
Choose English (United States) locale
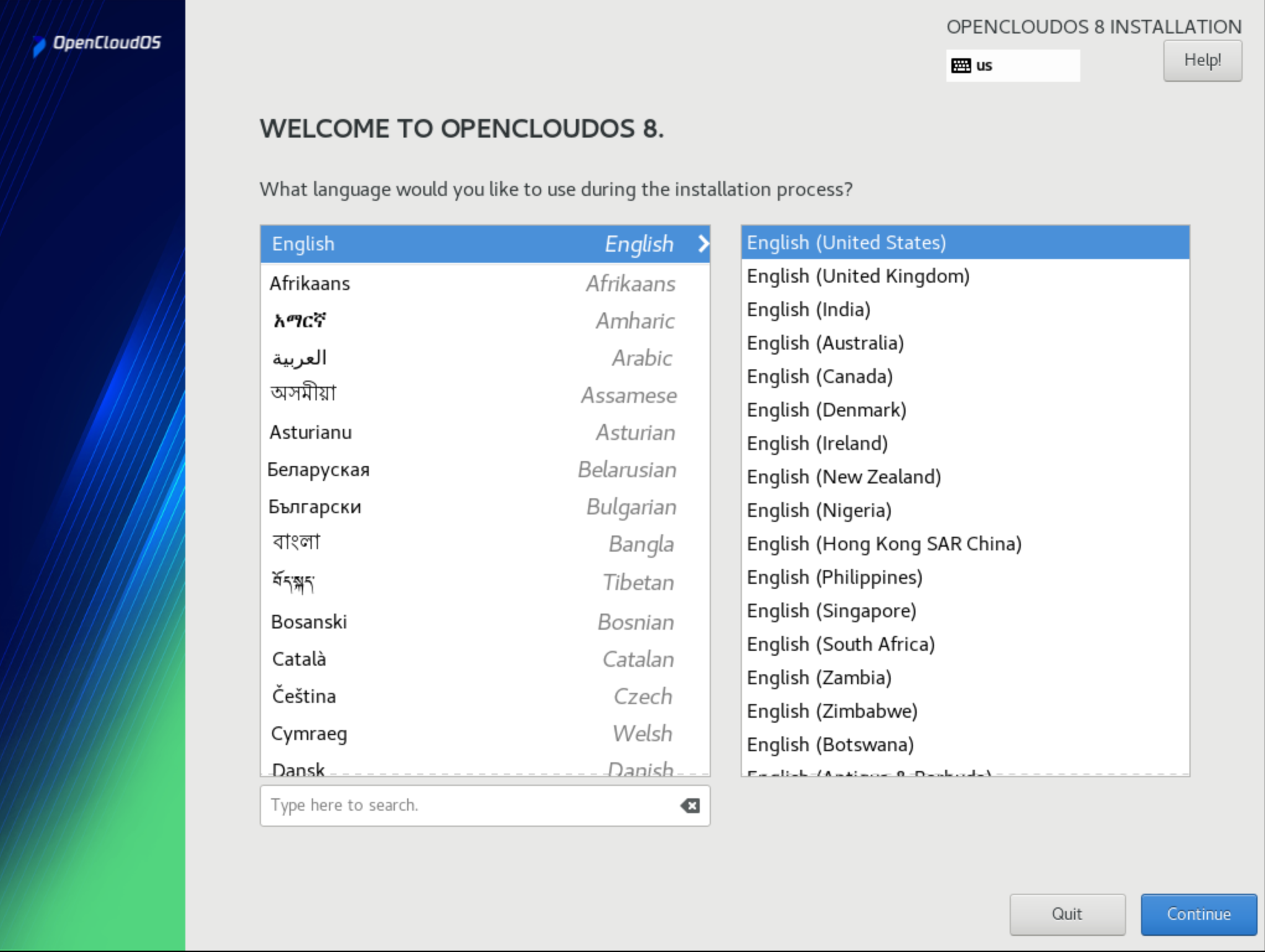coord(965,242)
